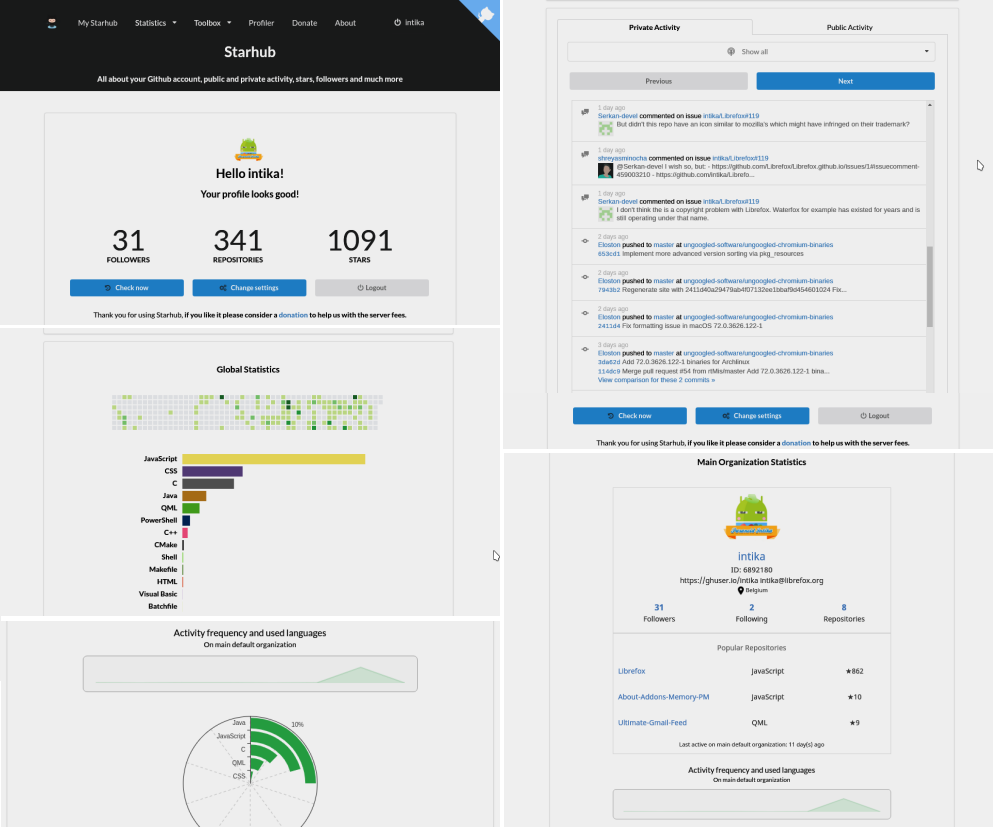Open the Donate page

tap(305, 23)
